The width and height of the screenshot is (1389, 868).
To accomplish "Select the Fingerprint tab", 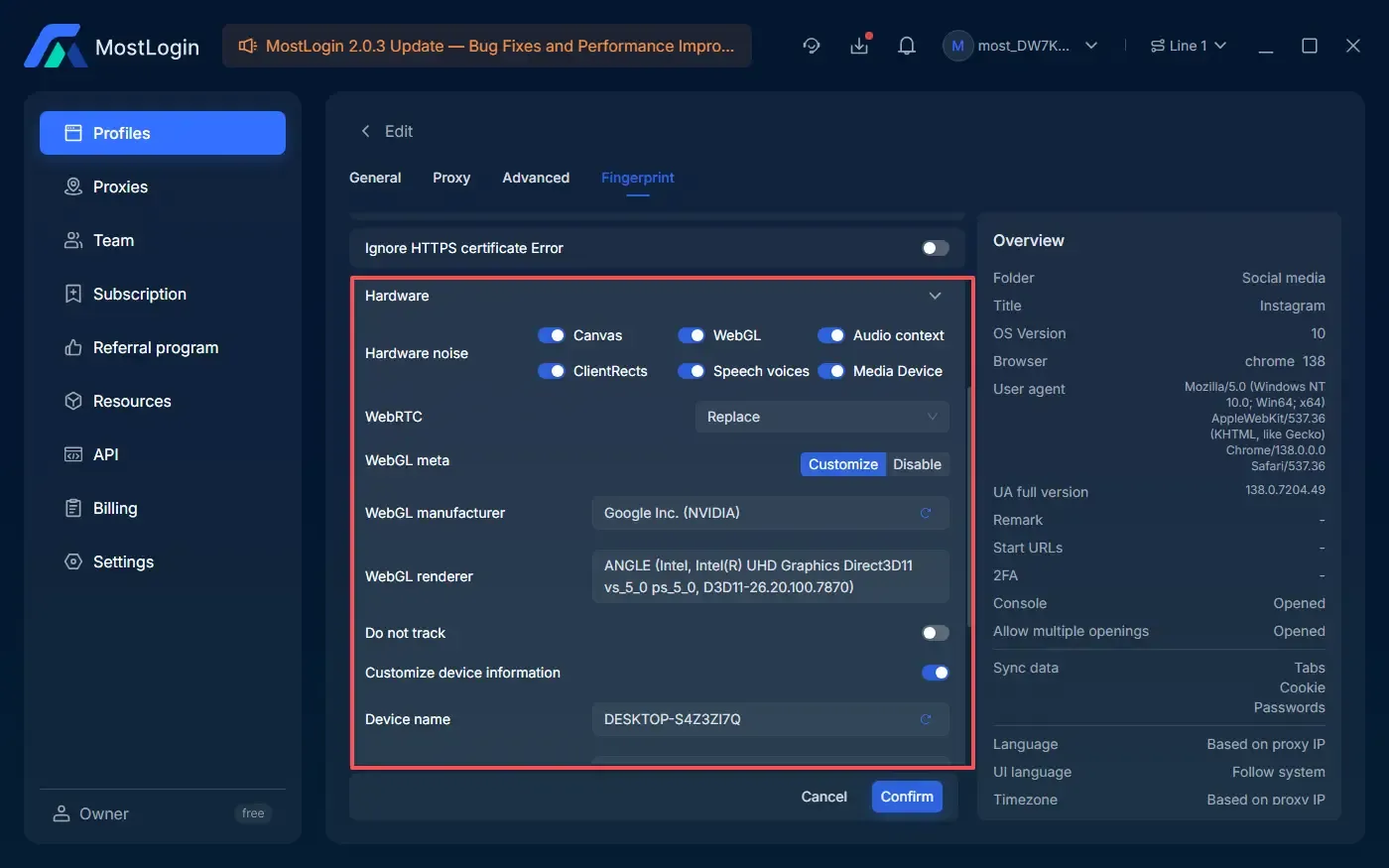I will pyautogui.click(x=638, y=178).
